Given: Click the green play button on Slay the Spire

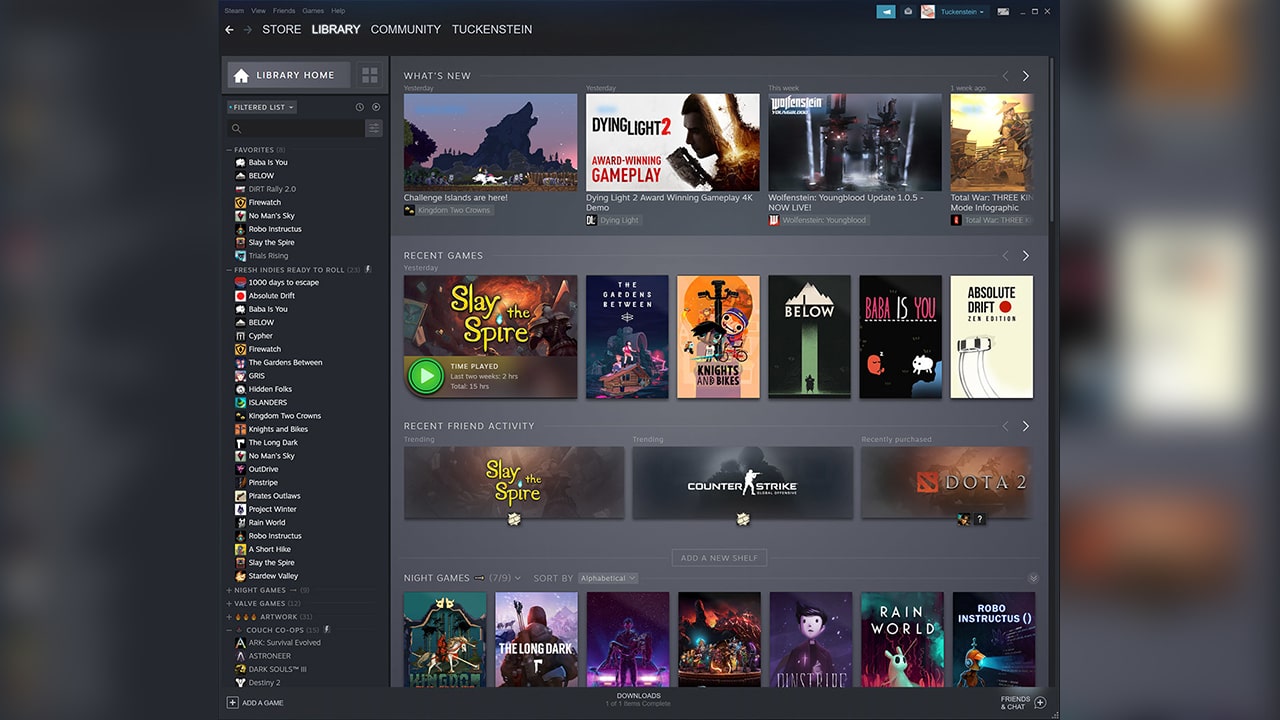Looking at the screenshot, I should pos(426,377).
